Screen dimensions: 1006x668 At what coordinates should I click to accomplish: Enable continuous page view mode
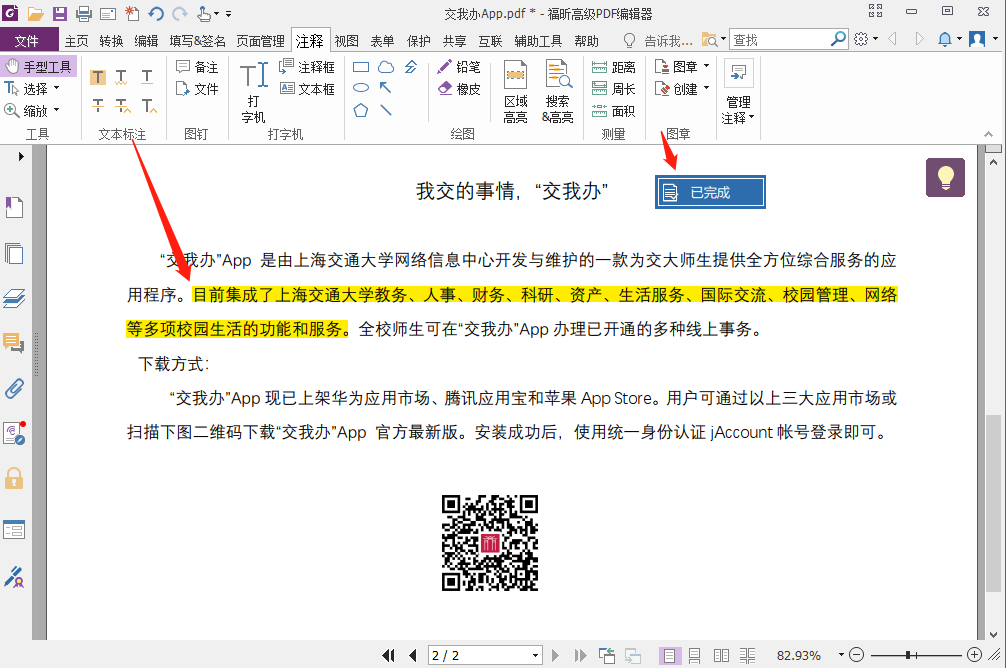click(694, 655)
